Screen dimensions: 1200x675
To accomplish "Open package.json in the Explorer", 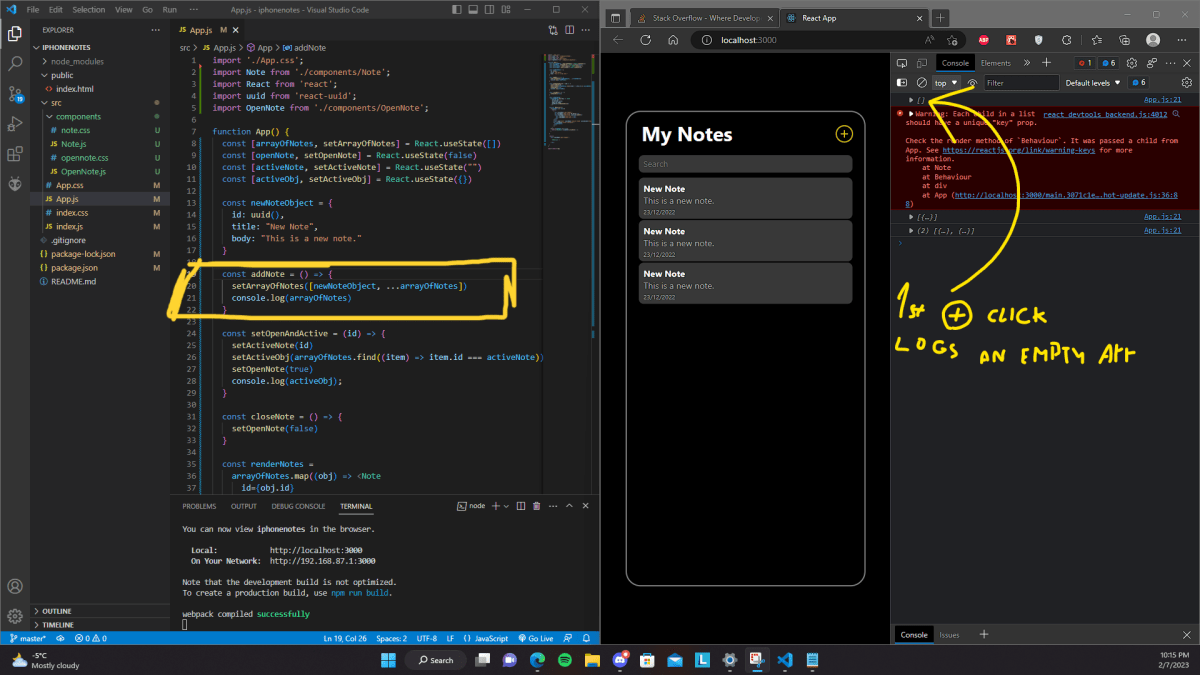I will pos(74,268).
